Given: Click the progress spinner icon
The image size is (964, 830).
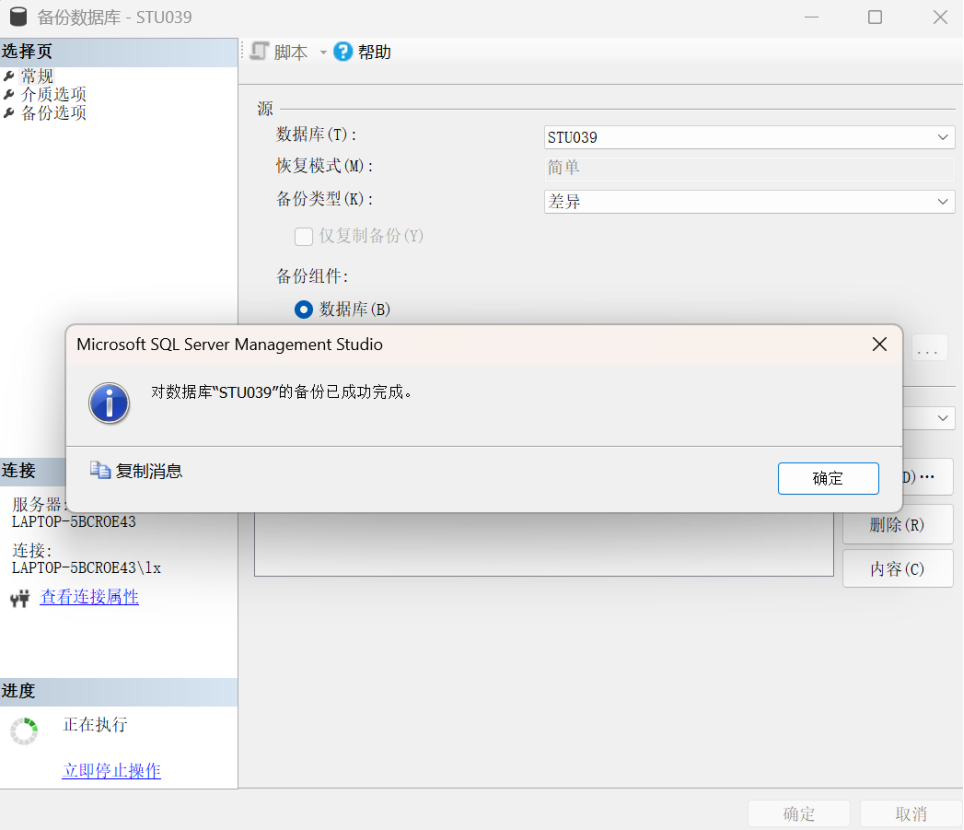Looking at the screenshot, I should [x=25, y=731].
